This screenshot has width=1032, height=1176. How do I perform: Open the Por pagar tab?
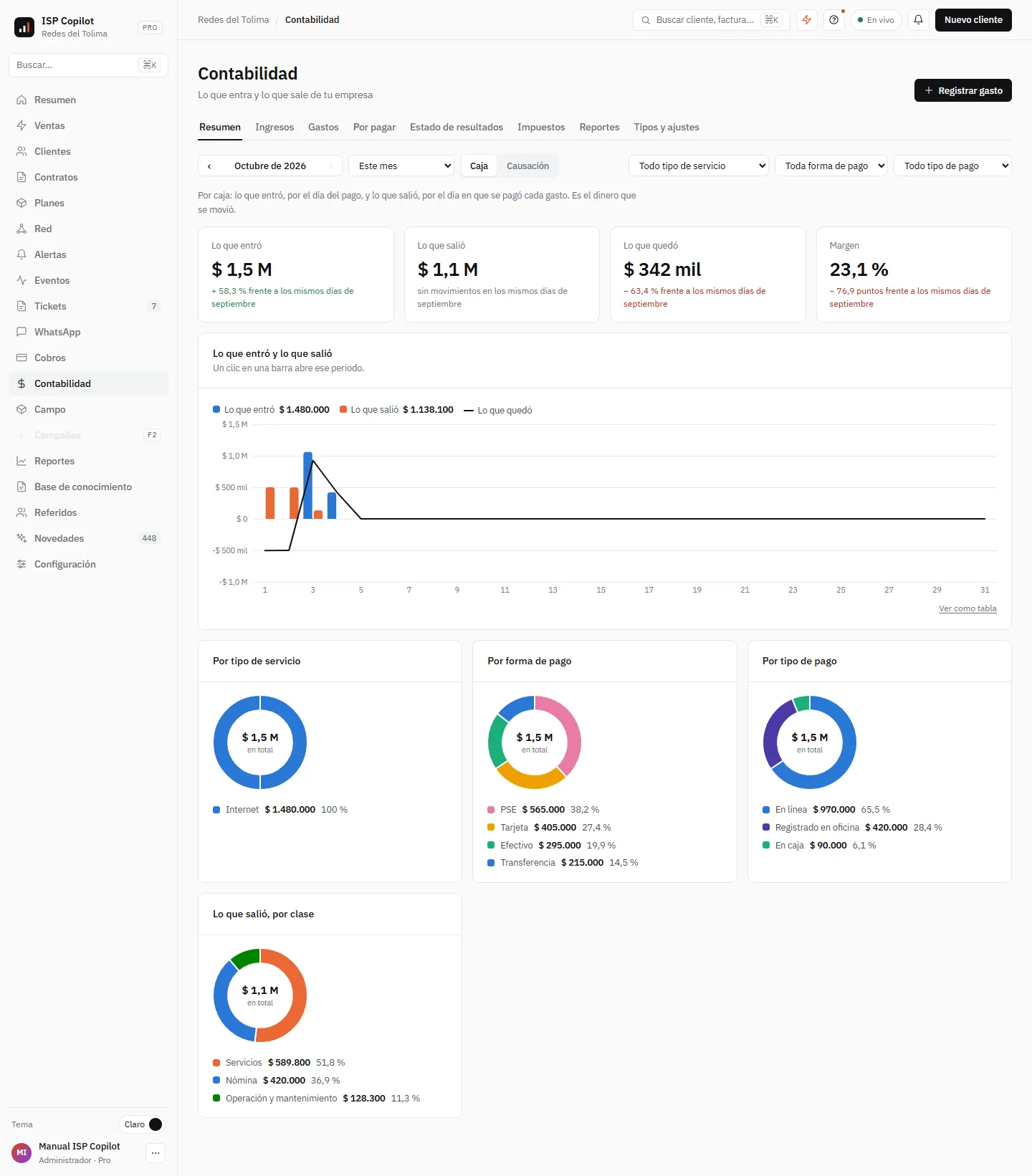point(374,128)
